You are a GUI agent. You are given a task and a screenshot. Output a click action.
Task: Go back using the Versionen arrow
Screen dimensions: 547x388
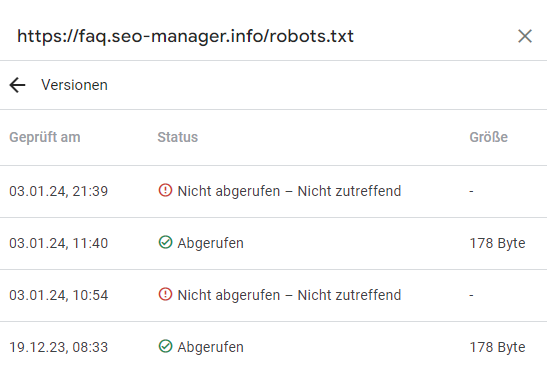point(17,85)
